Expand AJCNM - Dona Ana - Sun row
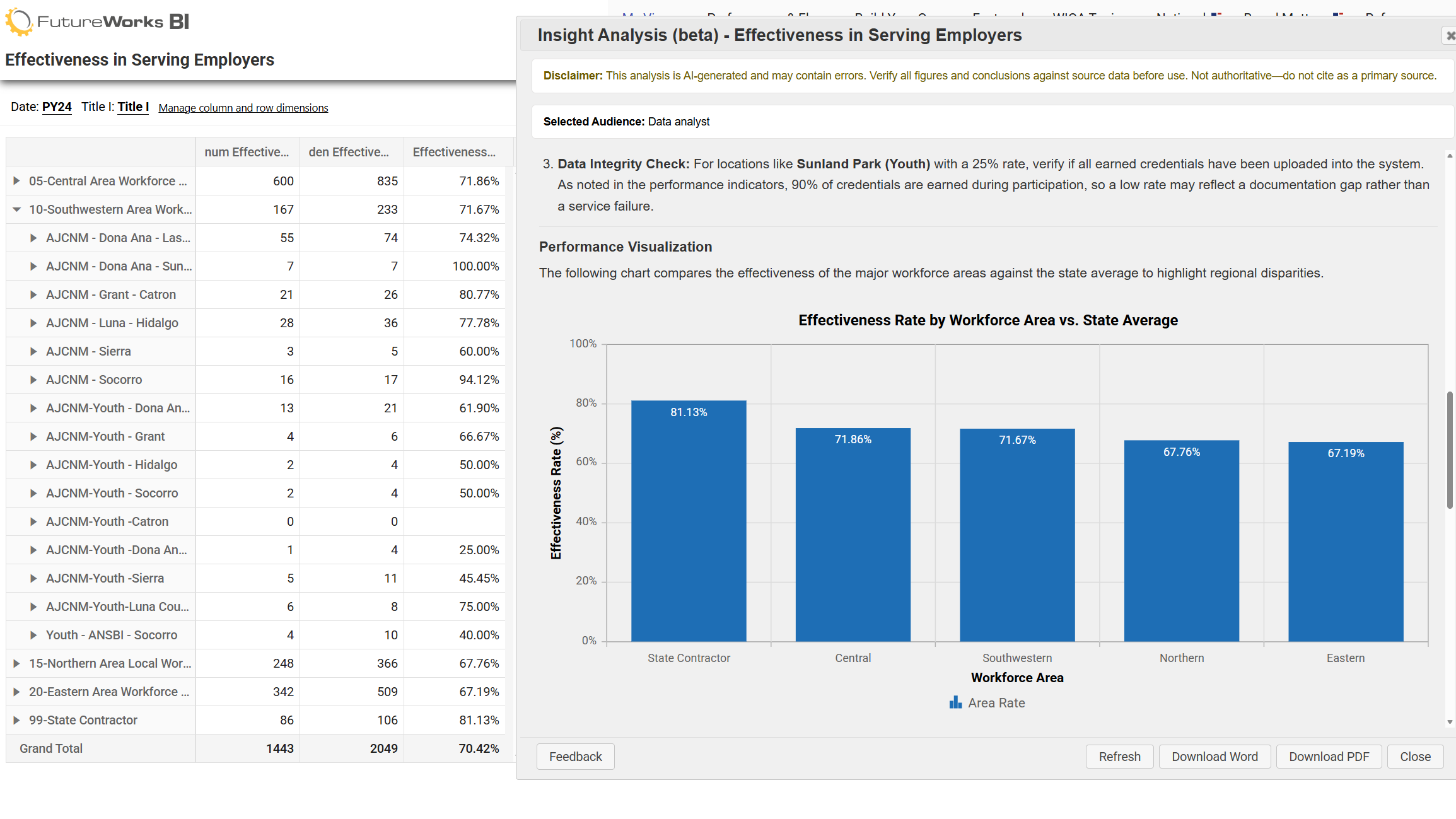This screenshot has height=819, width=1456. click(33, 266)
